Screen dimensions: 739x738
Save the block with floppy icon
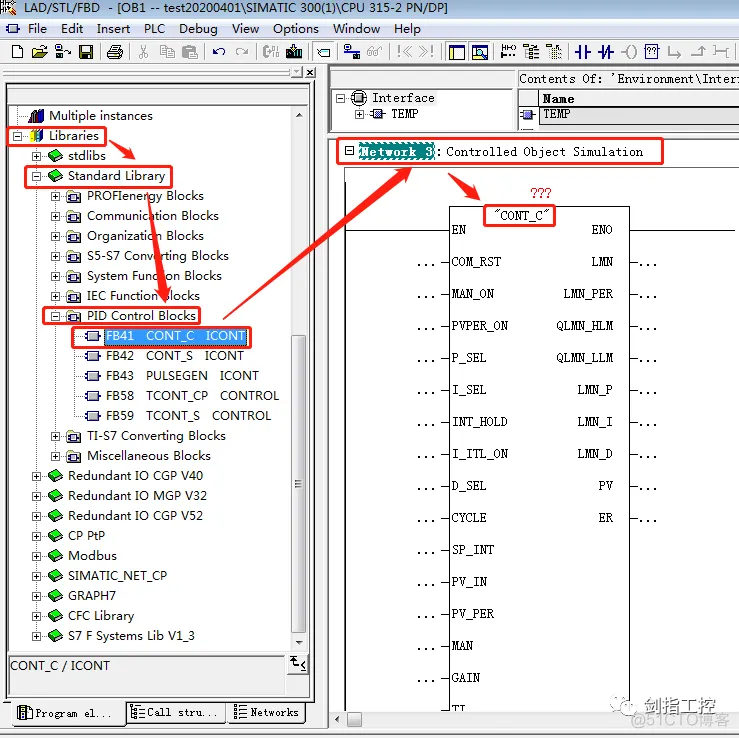click(x=86, y=51)
